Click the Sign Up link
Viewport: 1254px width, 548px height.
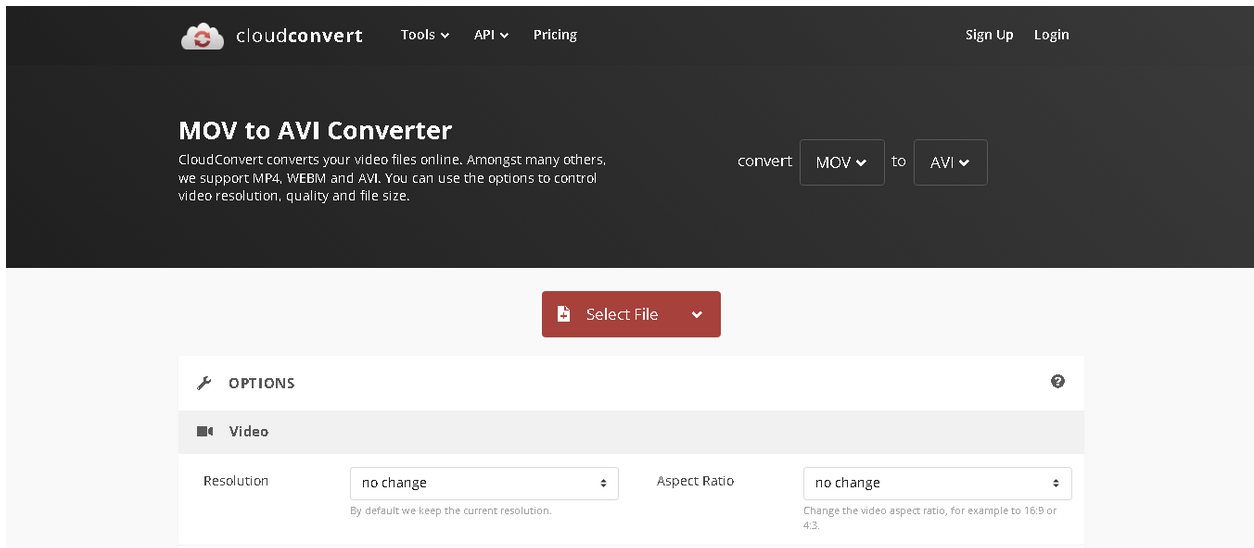[989, 35]
